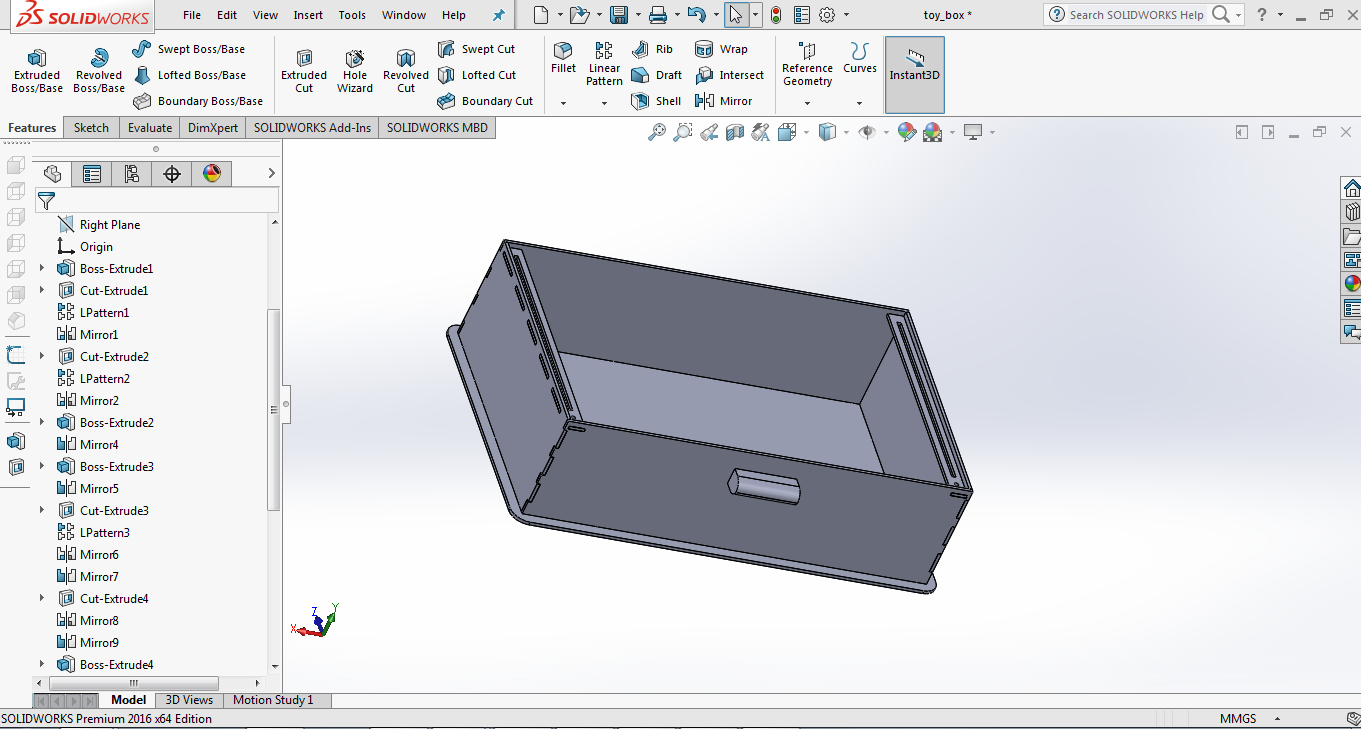The width and height of the screenshot is (1361, 729).
Task: Open the Tools menu
Action: click(352, 15)
